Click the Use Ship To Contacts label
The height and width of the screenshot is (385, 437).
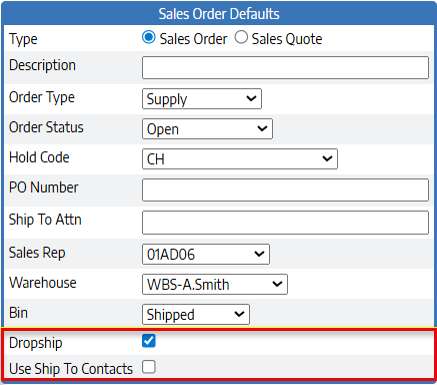click(71, 369)
